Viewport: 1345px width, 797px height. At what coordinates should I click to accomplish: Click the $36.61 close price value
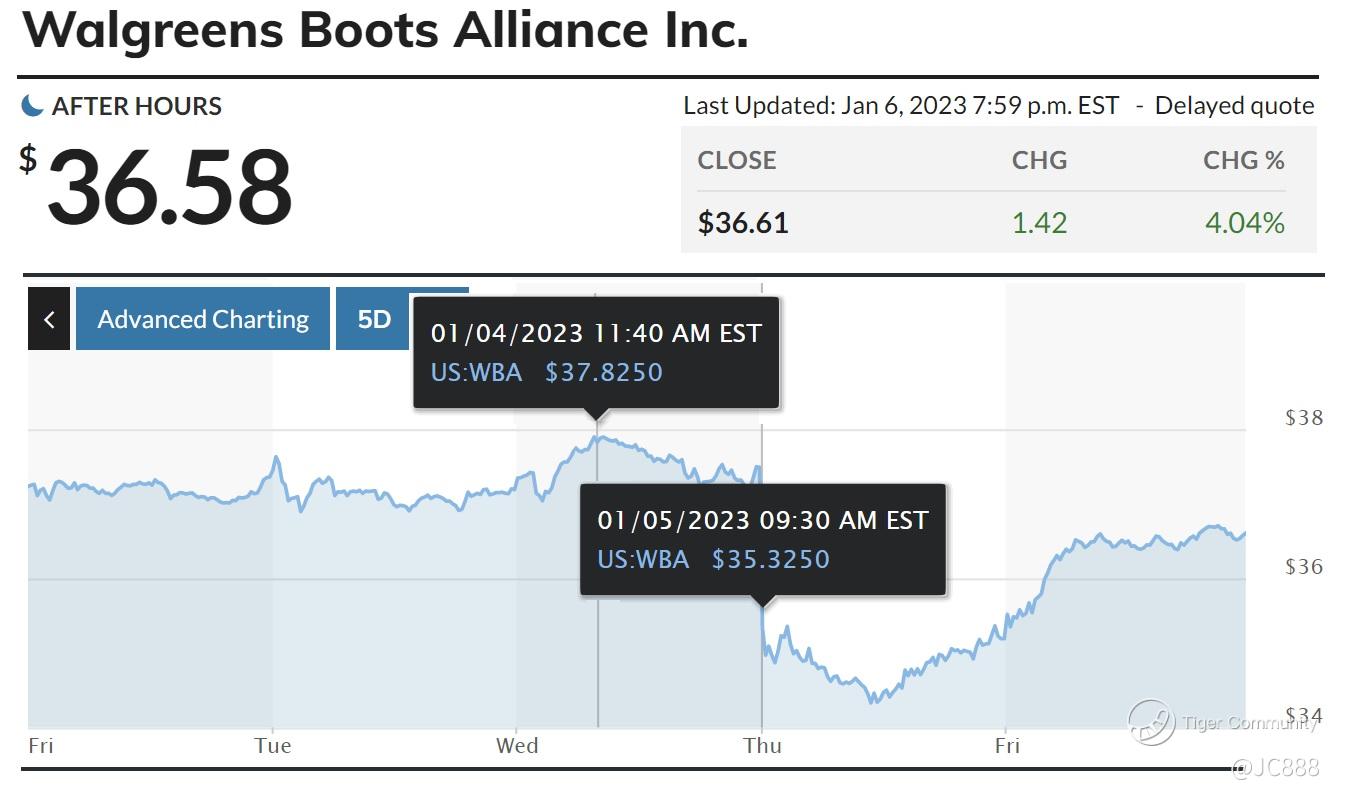743,222
